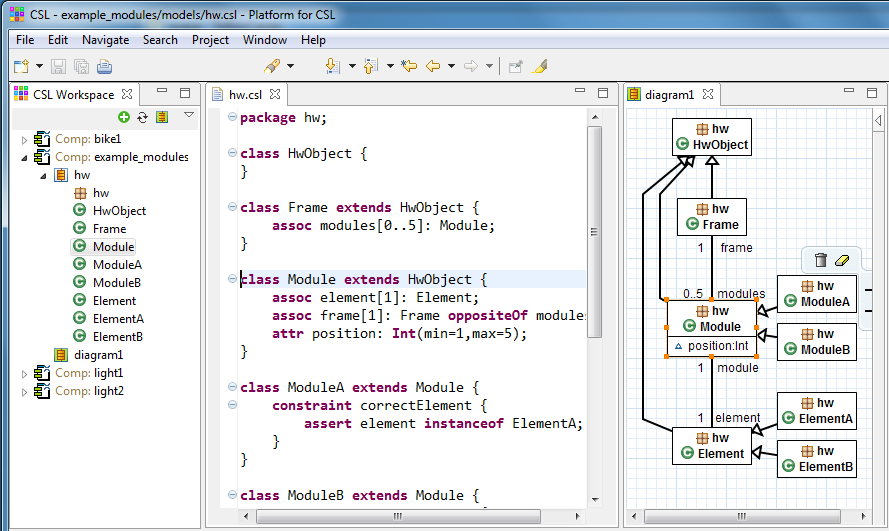Click the Next Annotation toolbar icon

coord(333,67)
